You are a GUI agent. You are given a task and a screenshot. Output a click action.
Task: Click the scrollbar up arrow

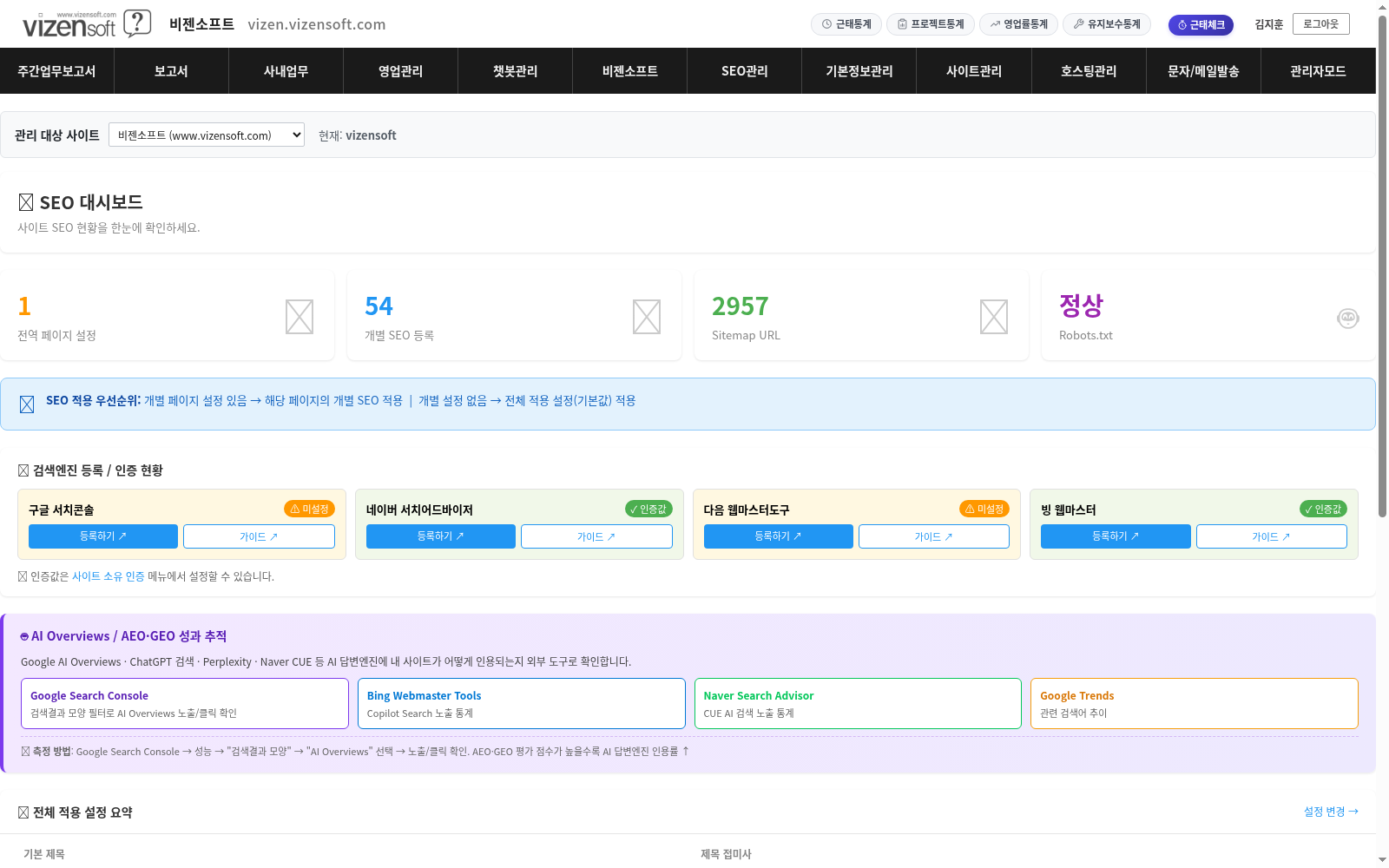pos(1382,7)
